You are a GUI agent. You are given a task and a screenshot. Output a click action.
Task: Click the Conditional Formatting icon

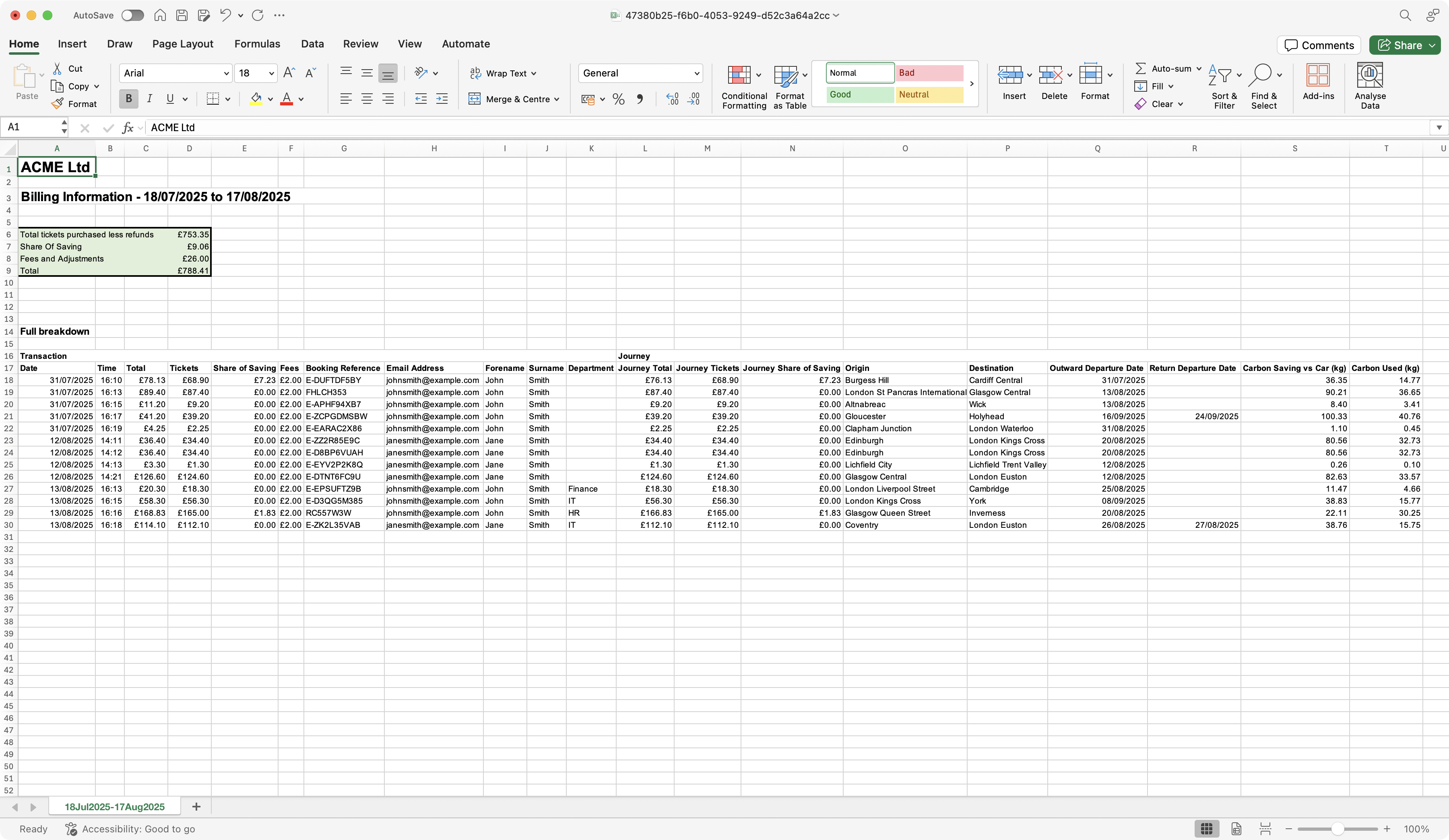pyautogui.click(x=739, y=75)
